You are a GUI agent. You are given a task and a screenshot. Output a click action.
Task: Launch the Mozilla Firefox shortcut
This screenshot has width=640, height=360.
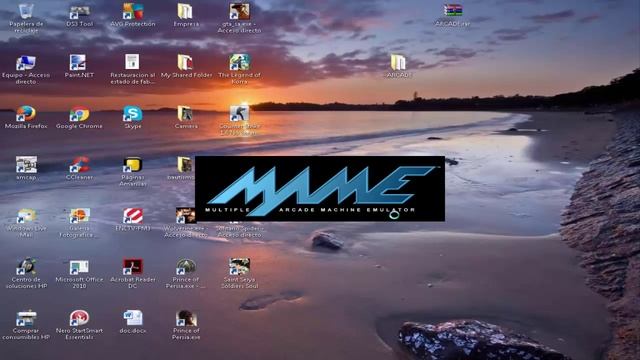click(26, 114)
